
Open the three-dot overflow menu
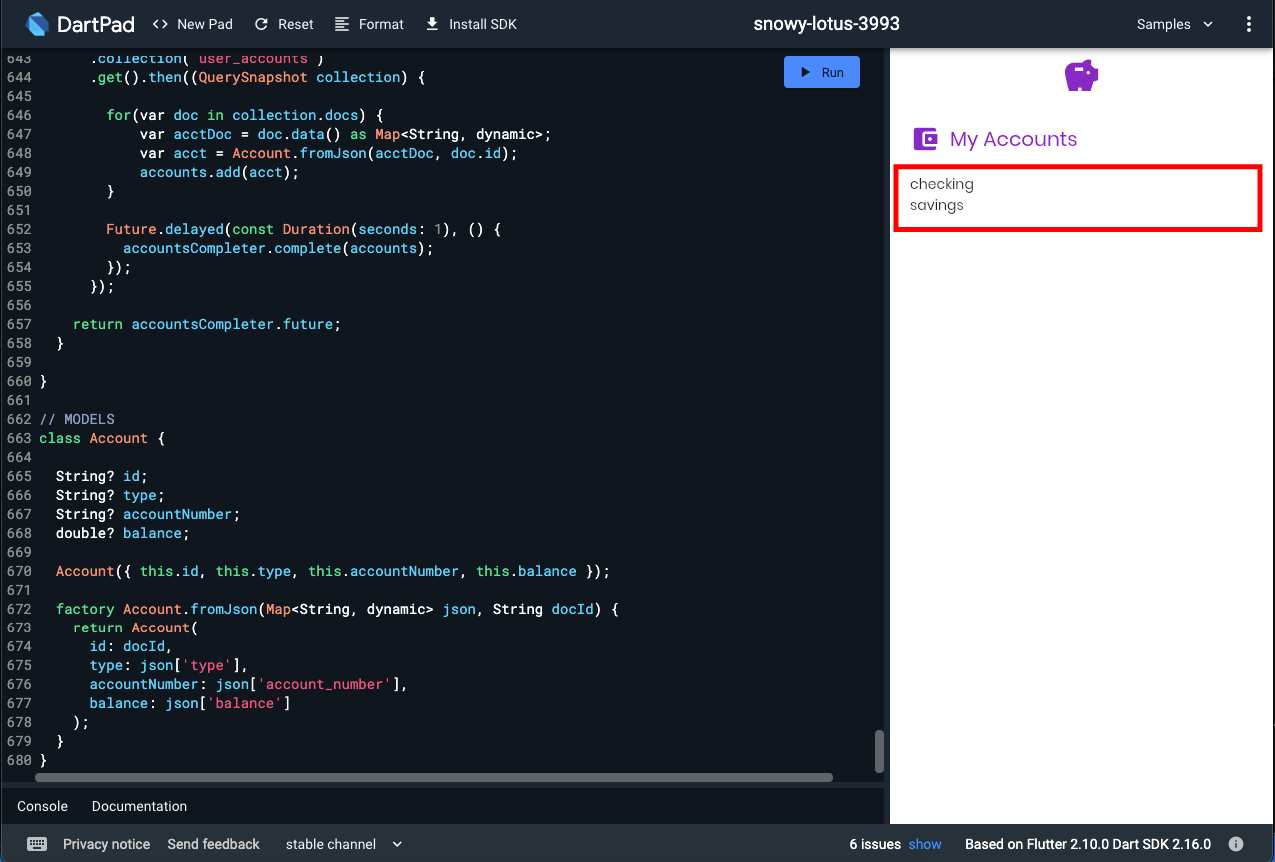tap(1248, 24)
